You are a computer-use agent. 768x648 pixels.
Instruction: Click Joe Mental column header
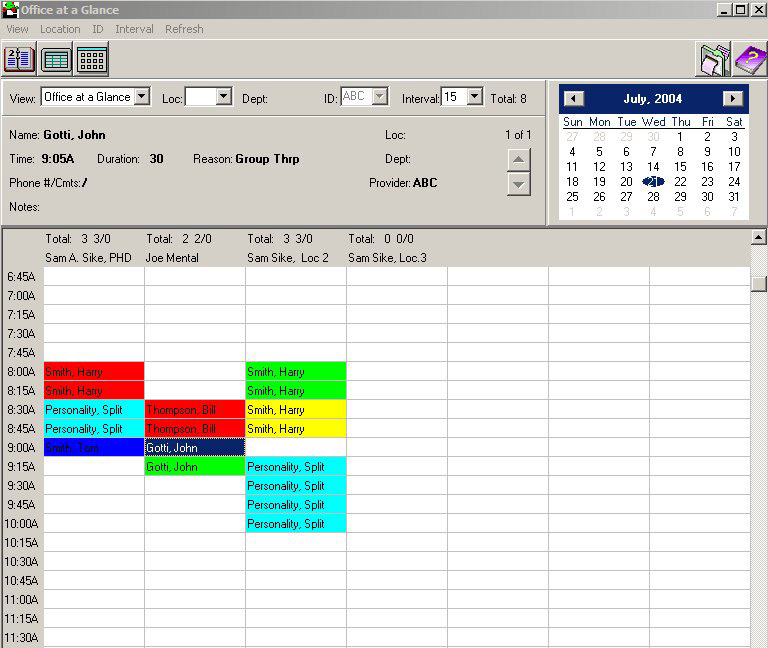pyautogui.click(x=172, y=258)
